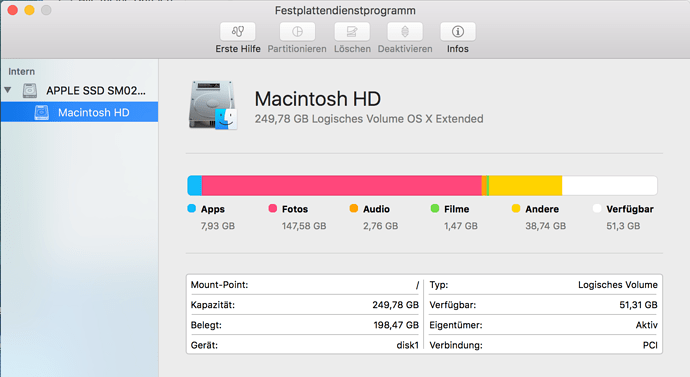Click the large Macintosh HD disk image
The image size is (690, 377).
pyautogui.click(x=213, y=105)
